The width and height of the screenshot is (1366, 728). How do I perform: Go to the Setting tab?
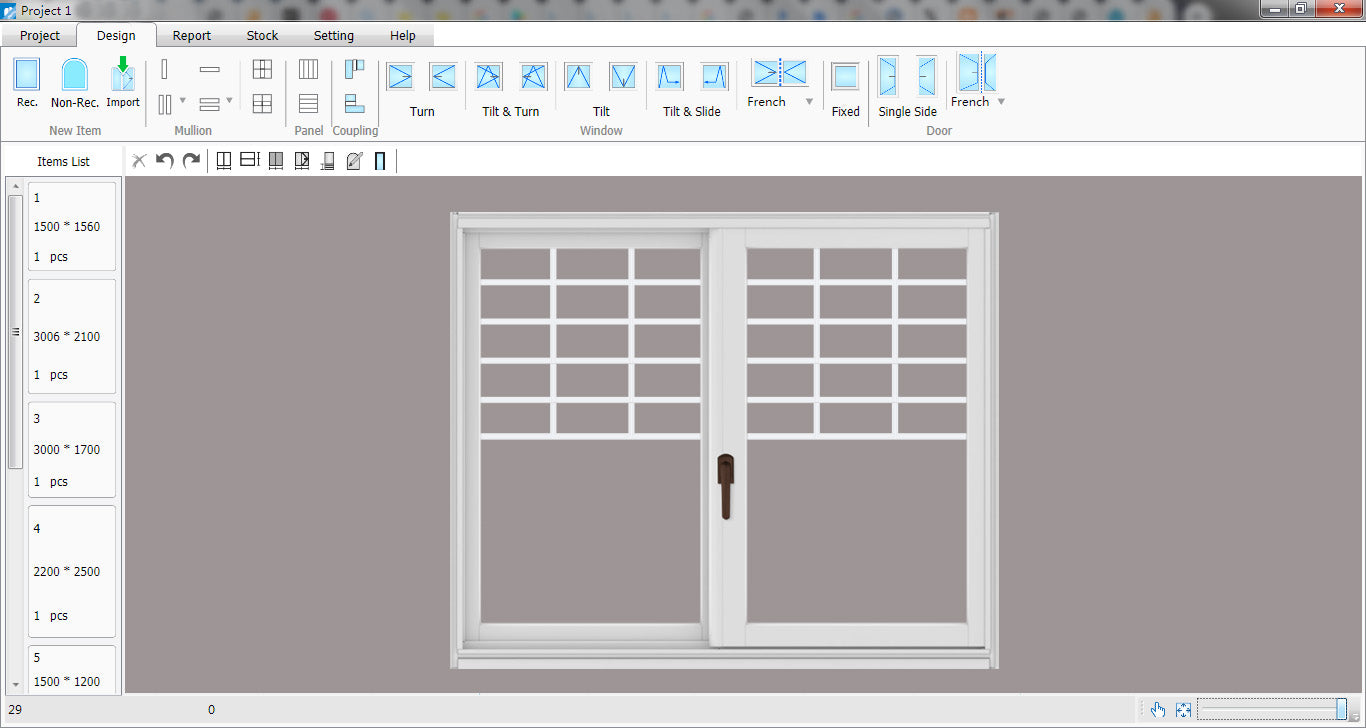[334, 35]
